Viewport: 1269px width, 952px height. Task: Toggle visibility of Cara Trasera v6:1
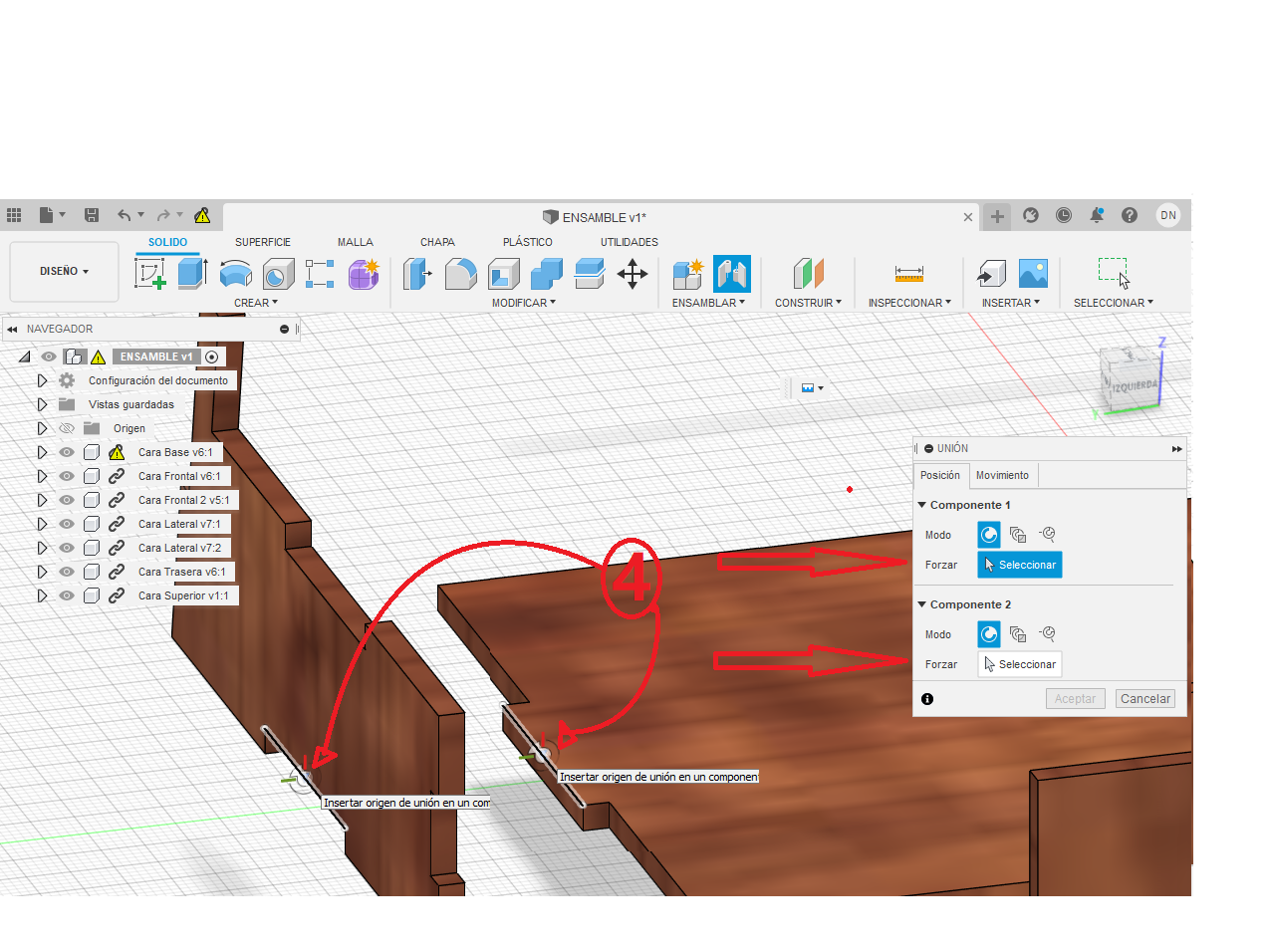point(67,572)
